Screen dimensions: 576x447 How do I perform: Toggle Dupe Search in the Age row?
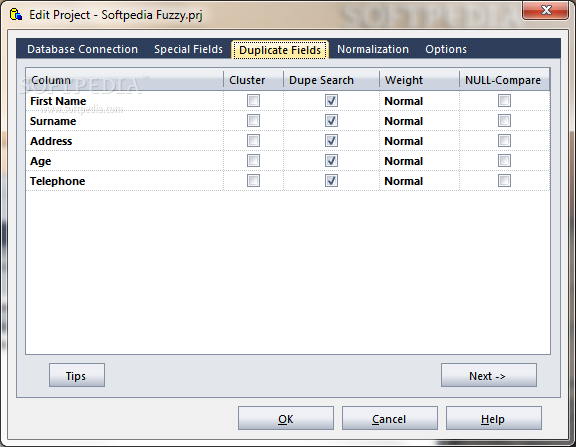click(x=331, y=161)
